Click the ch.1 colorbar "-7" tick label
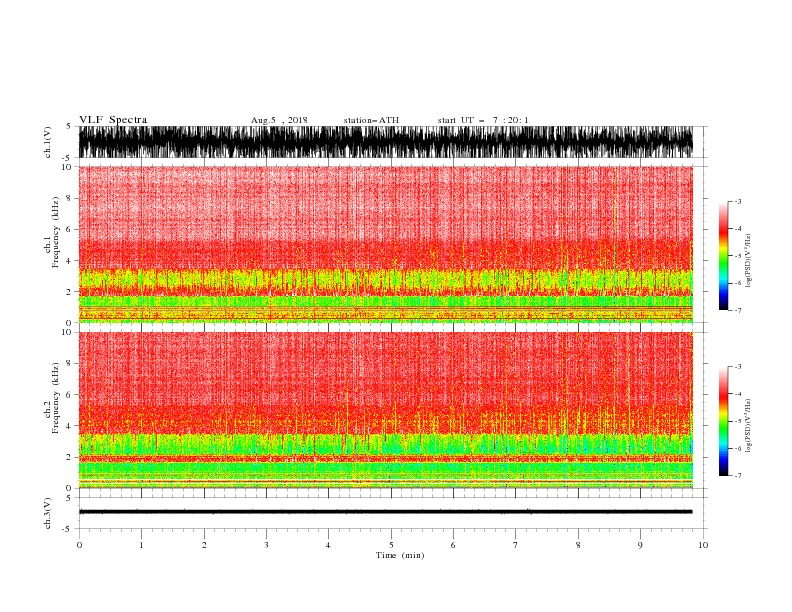This screenshot has width=792, height=612. click(738, 310)
